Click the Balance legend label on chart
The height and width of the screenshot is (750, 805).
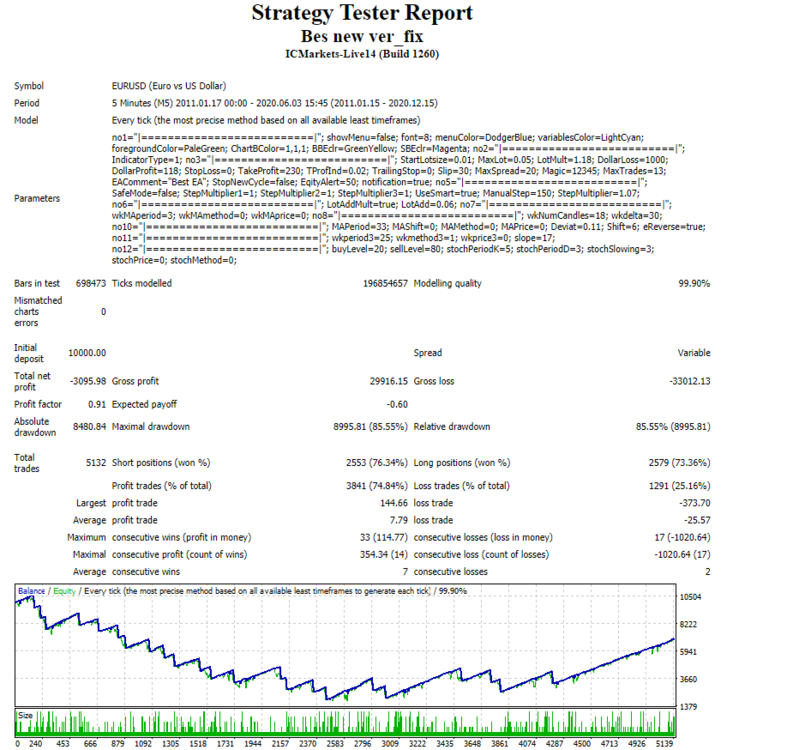(x=31, y=591)
